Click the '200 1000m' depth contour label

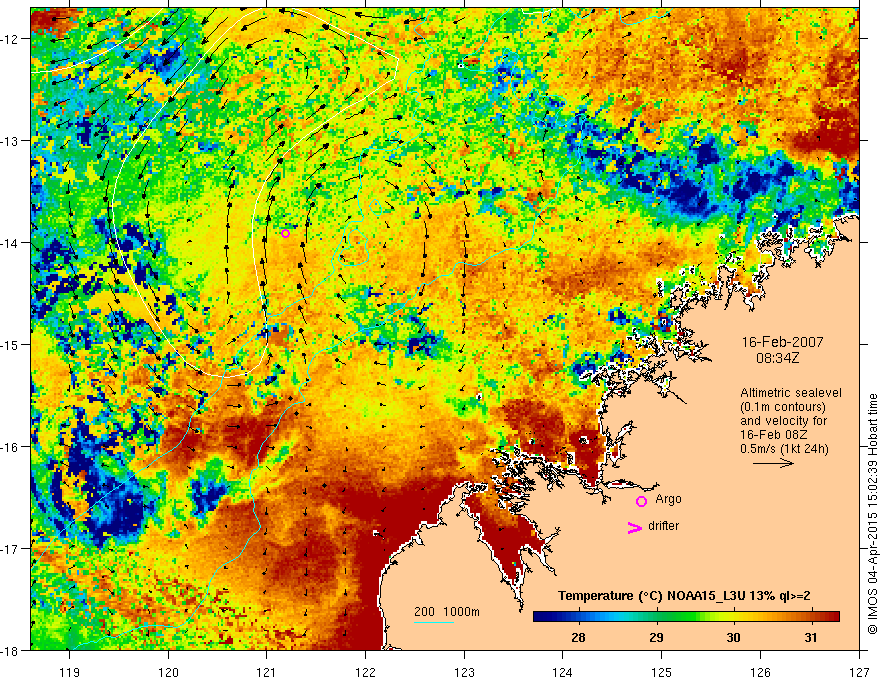447,612
